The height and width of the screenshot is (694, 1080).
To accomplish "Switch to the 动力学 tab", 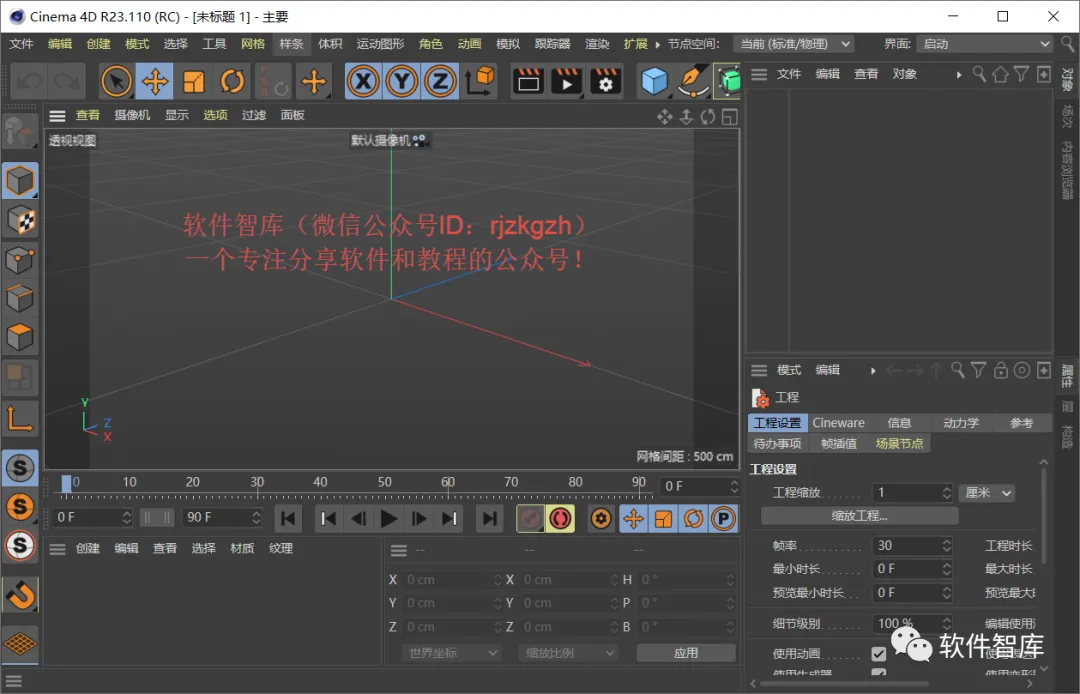I will point(961,423).
